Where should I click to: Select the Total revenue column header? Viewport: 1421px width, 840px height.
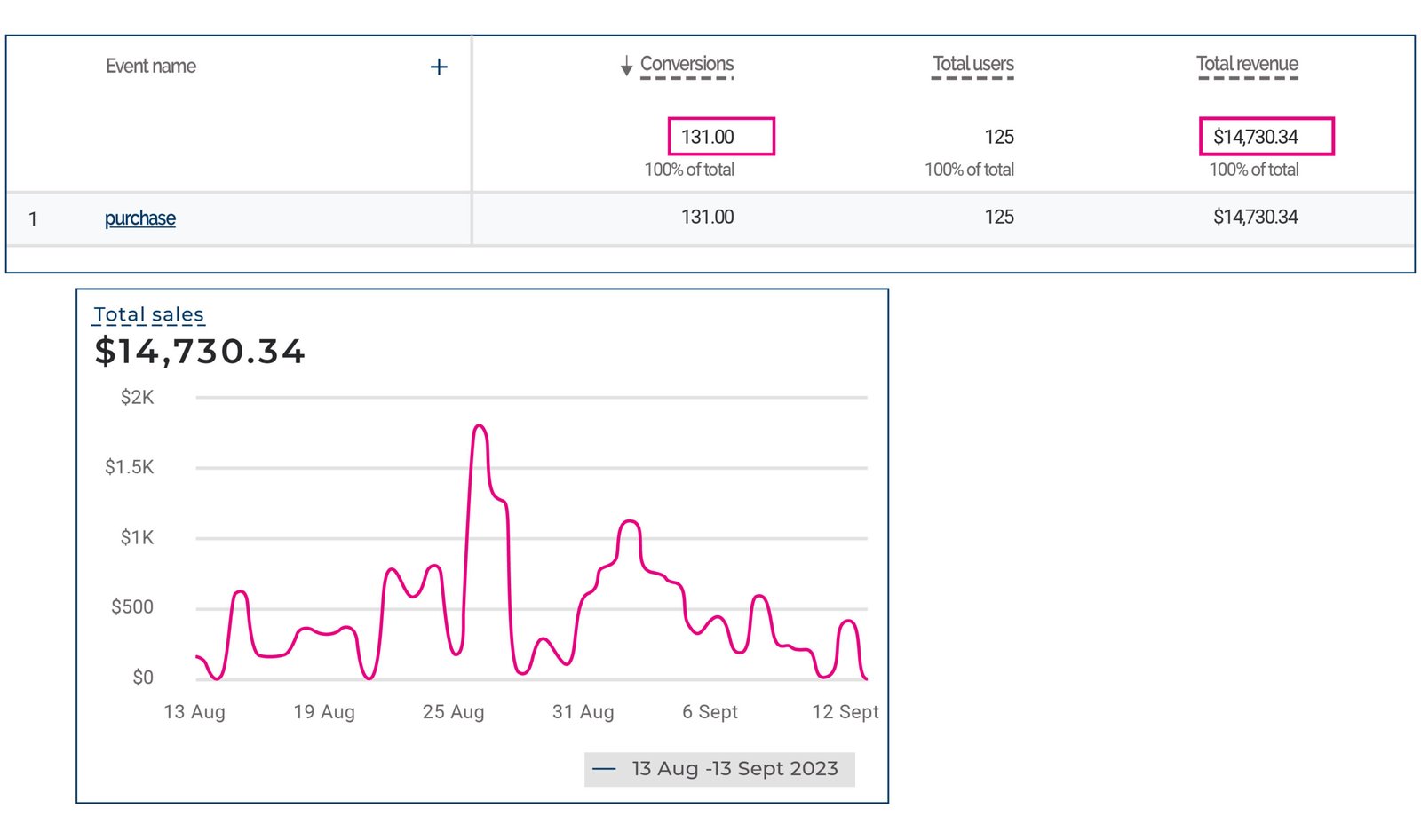(x=1246, y=64)
